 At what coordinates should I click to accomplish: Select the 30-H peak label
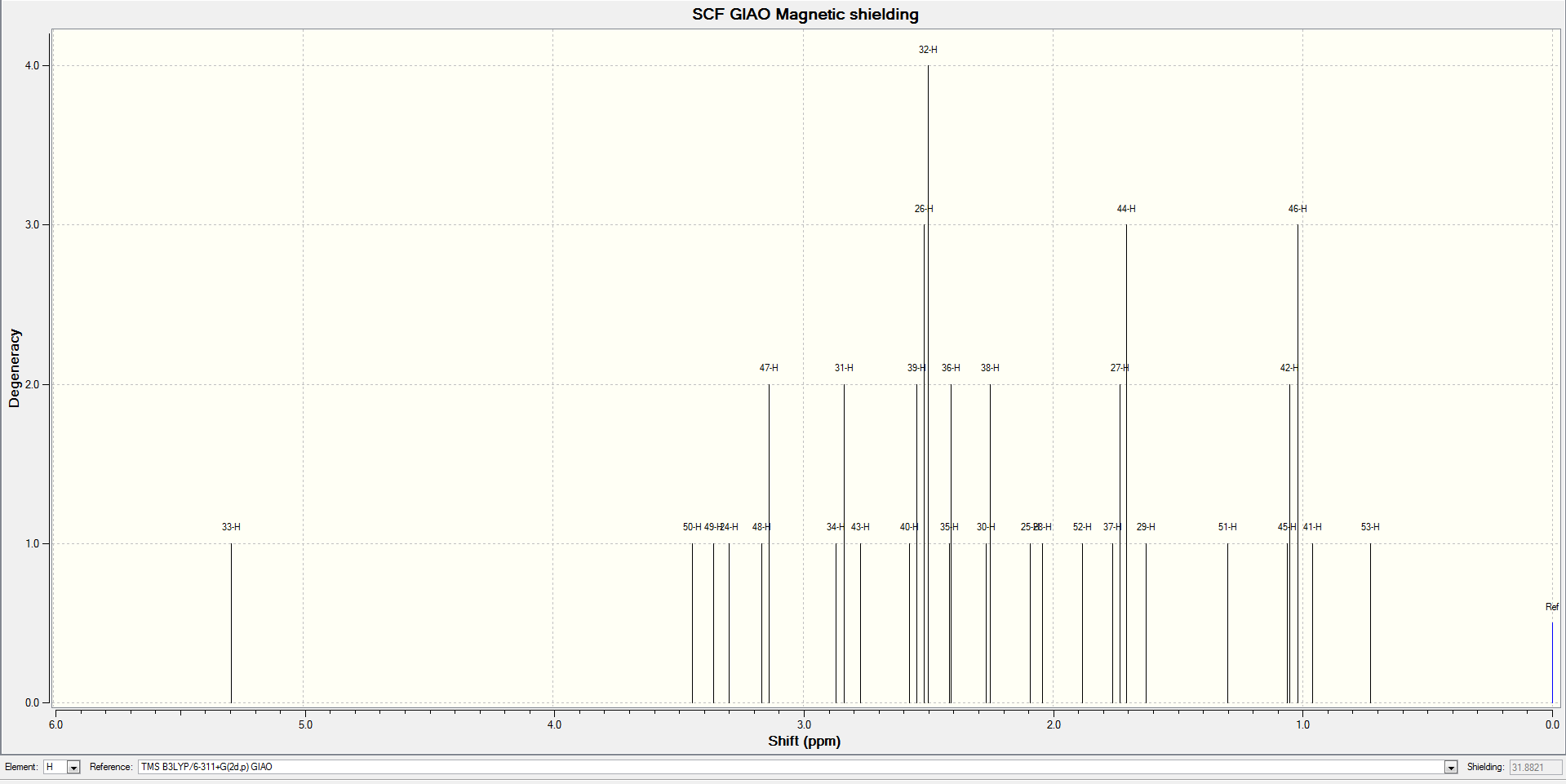coord(986,527)
